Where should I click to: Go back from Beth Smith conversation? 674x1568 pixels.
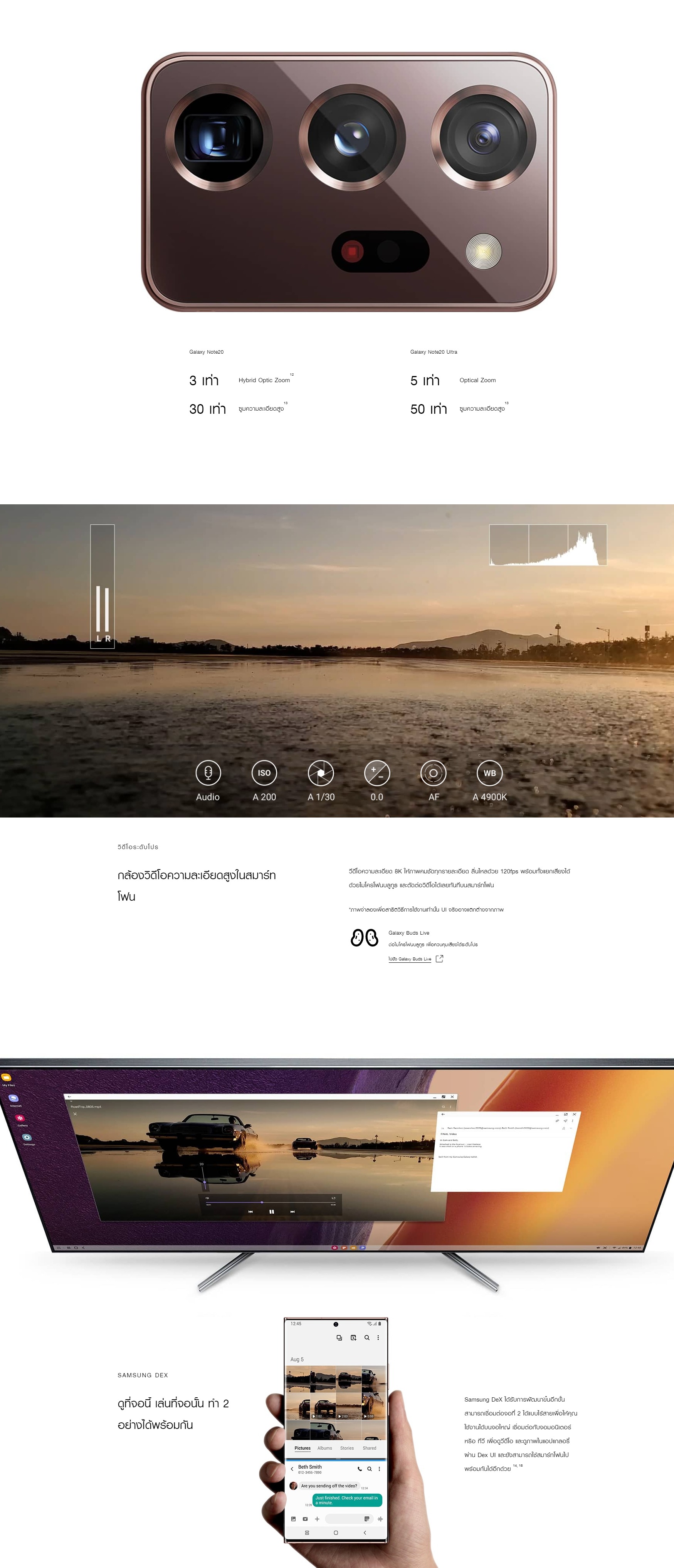click(292, 1469)
